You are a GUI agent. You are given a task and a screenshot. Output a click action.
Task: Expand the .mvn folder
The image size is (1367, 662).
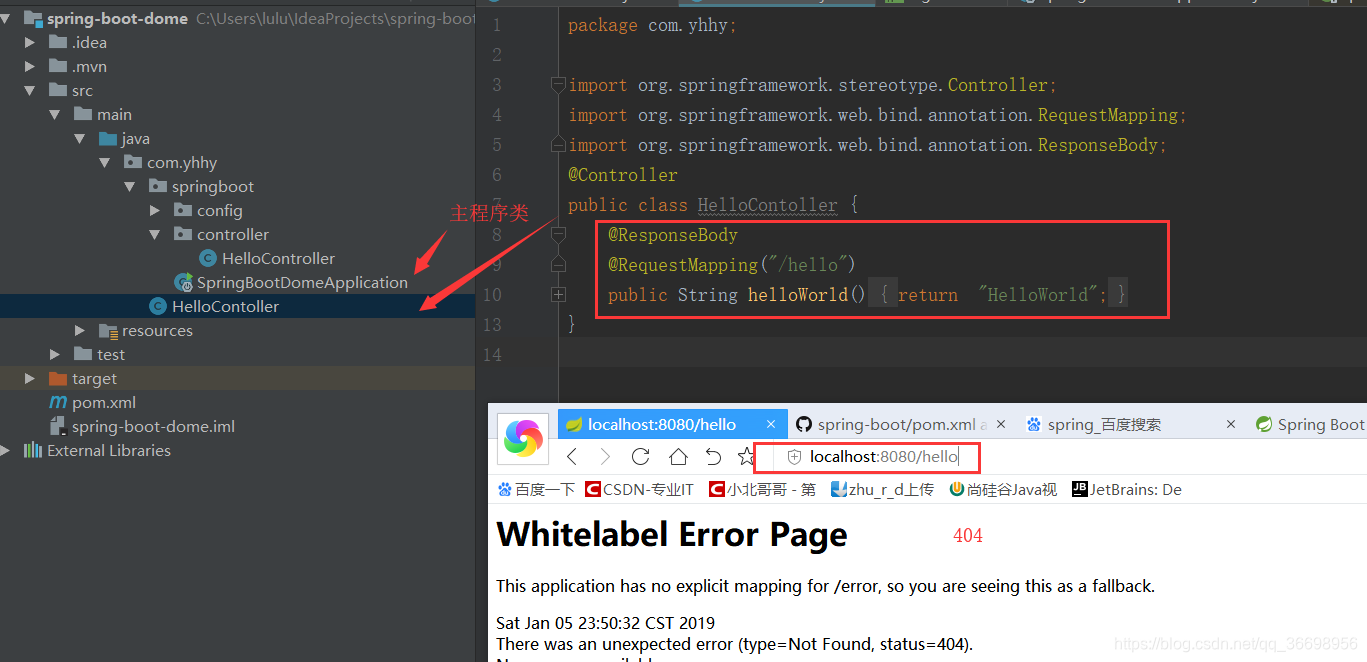[30, 67]
